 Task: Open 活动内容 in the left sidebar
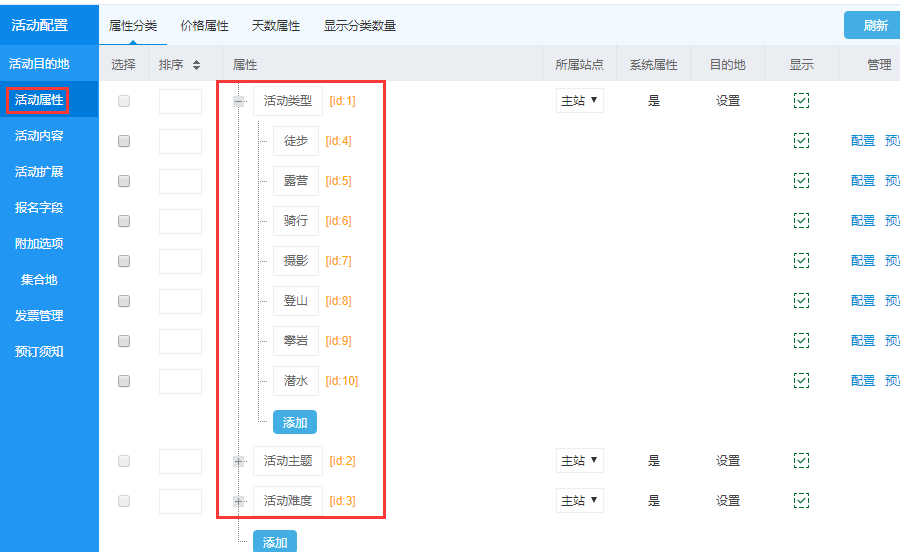39,136
